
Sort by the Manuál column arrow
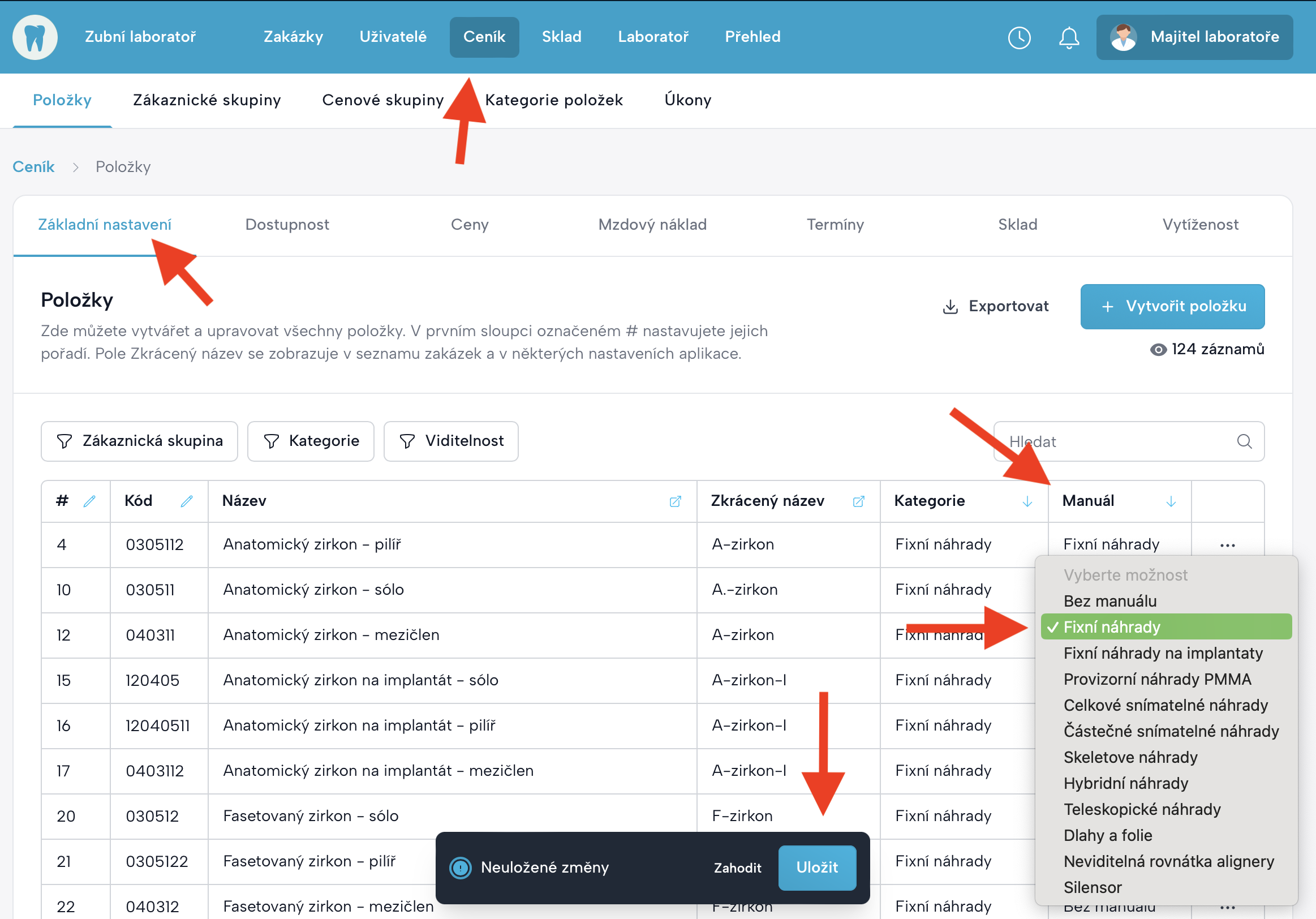pyautogui.click(x=1171, y=501)
